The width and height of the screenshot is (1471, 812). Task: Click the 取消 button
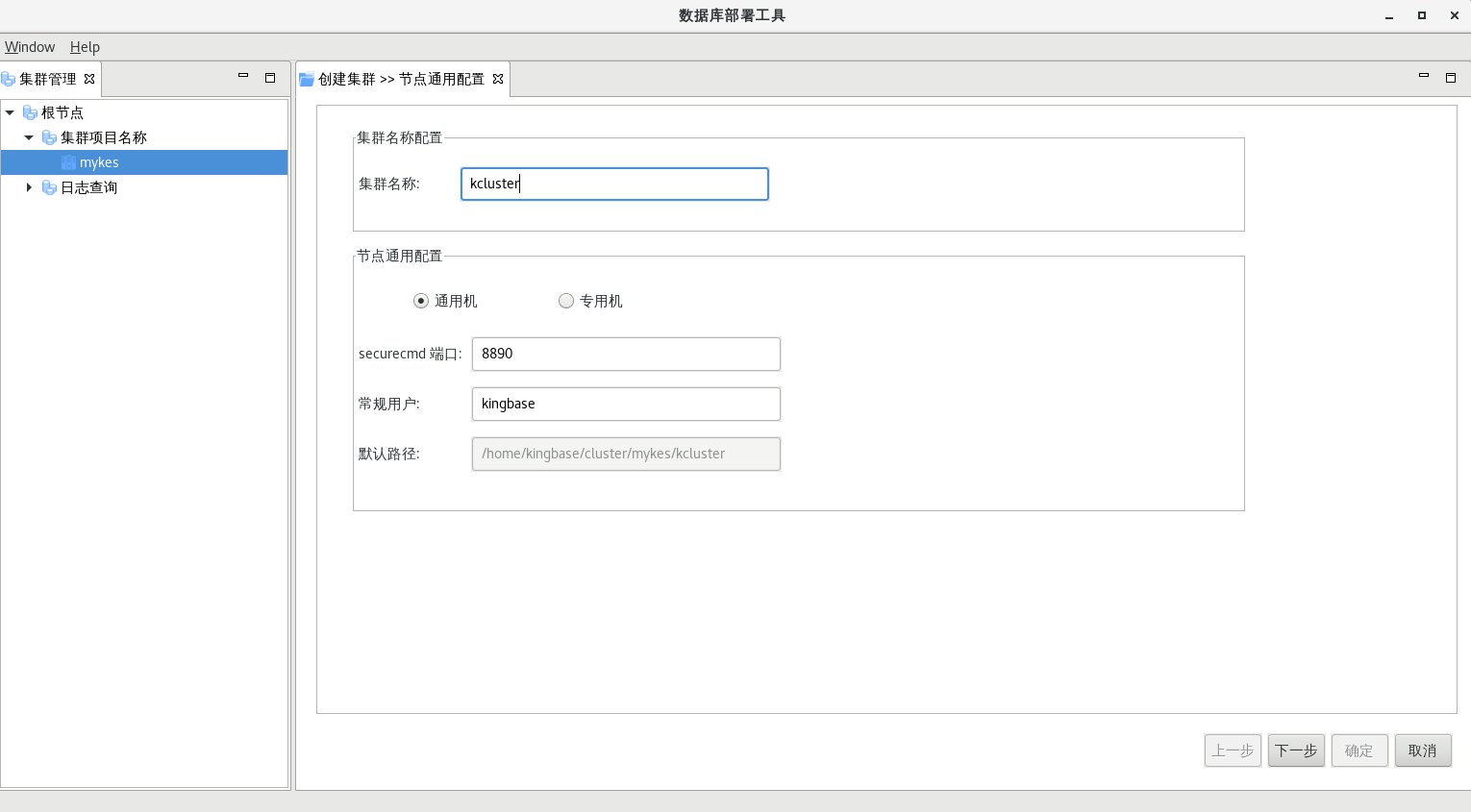pyautogui.click(x=1422, y=750)
